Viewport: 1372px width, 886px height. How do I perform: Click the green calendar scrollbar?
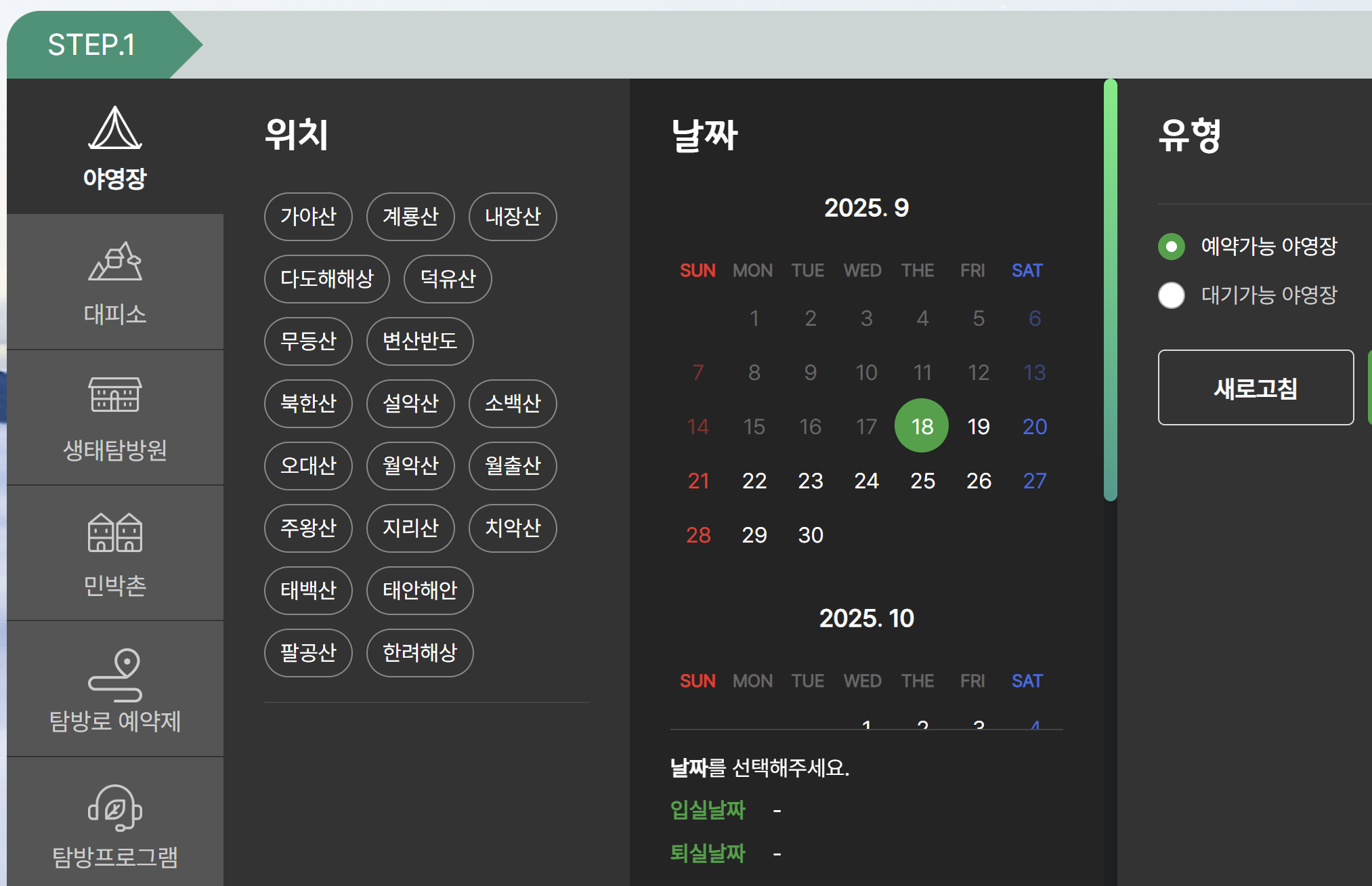point(1110,291)
